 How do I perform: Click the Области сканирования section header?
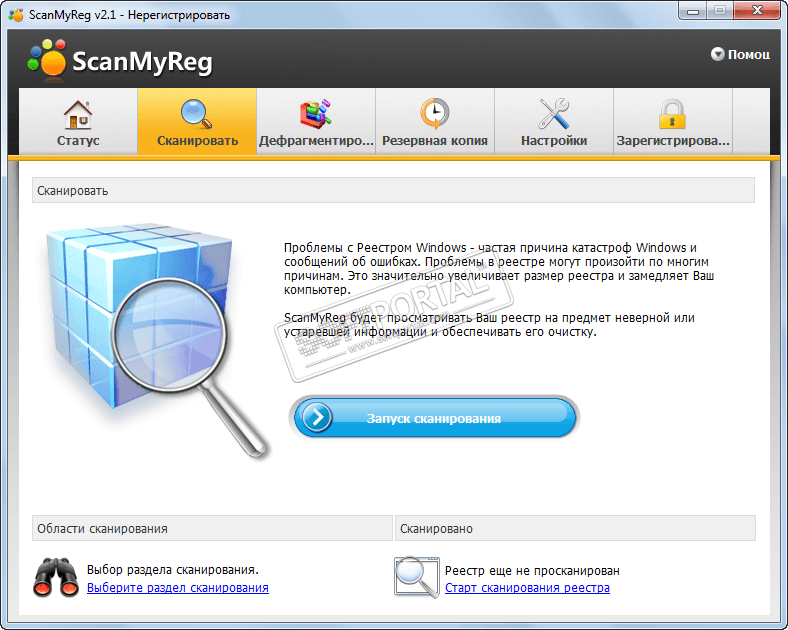click(212, 528)
